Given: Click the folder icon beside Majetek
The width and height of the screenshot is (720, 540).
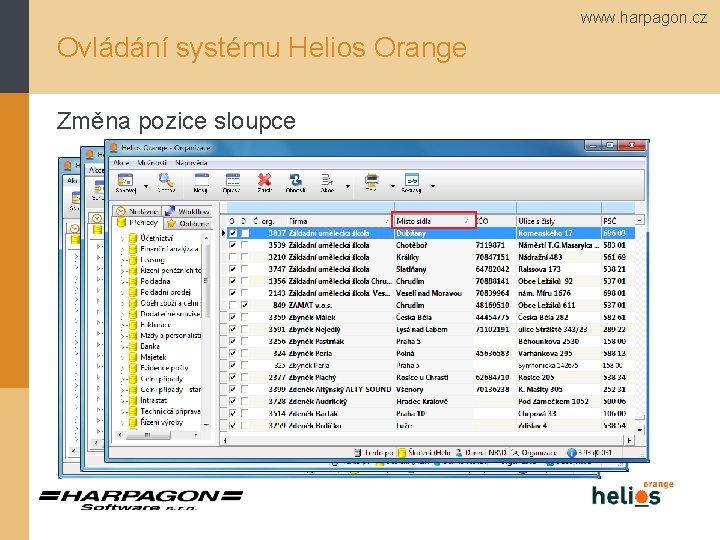Looking at the screenshot, I should coord(133,357).
